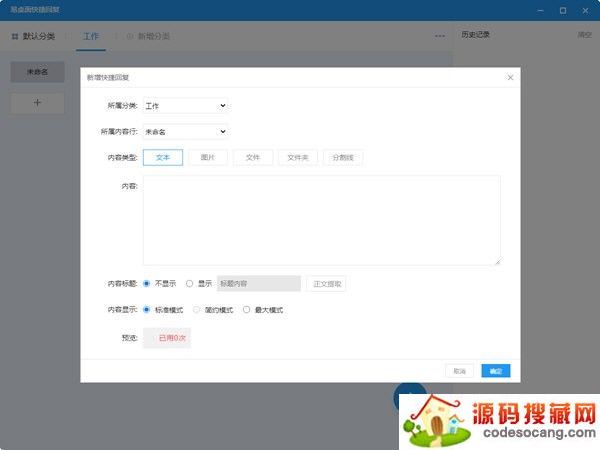The width and height of the screenshot is (600, 450).
Task: Confirm with the blue 确定 button
Action: click(x=496, y=371)
